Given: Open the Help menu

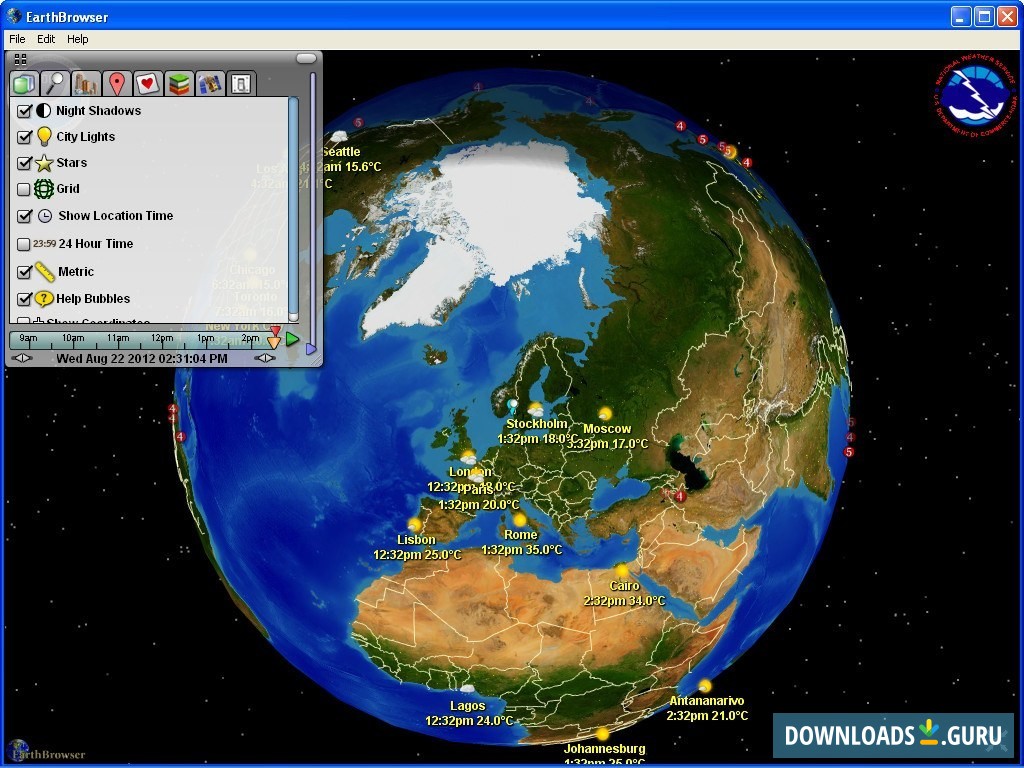Looking at the screenshot, I should tap(77, 39).
